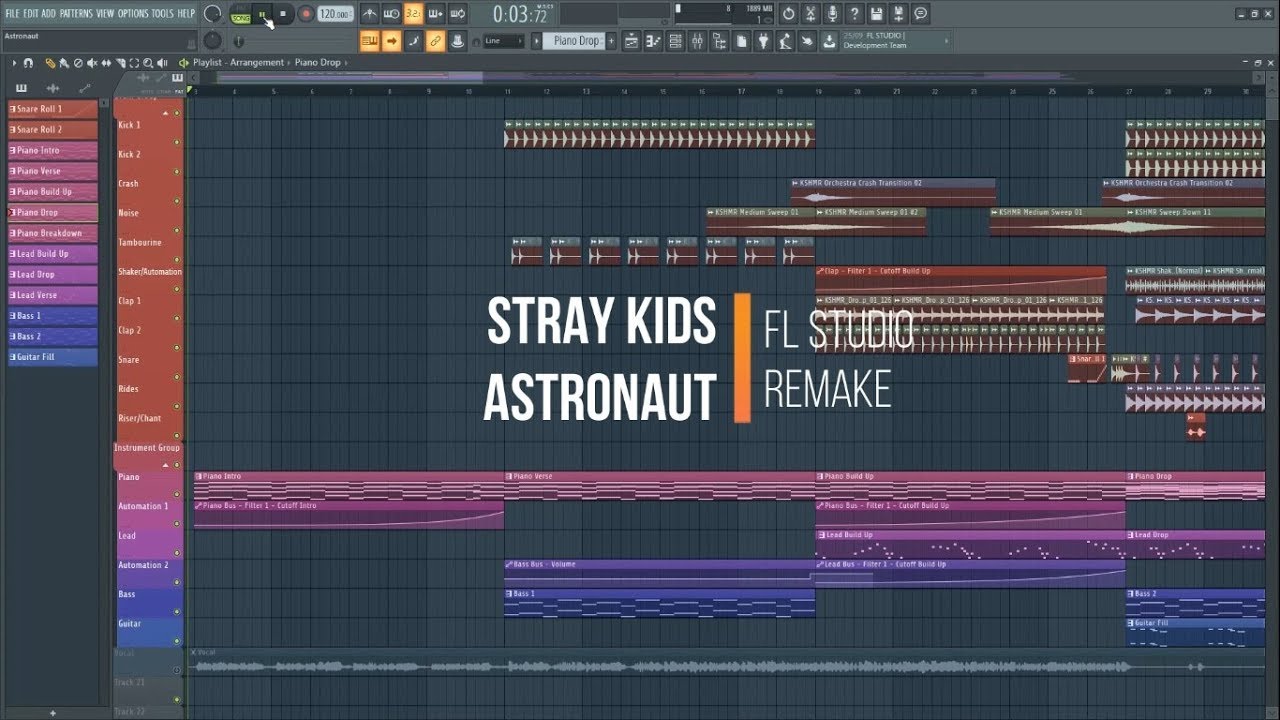Toggle the orange arrow auto-scroll icon
This screenshot has height=720, width=1280.
(391, 41)
